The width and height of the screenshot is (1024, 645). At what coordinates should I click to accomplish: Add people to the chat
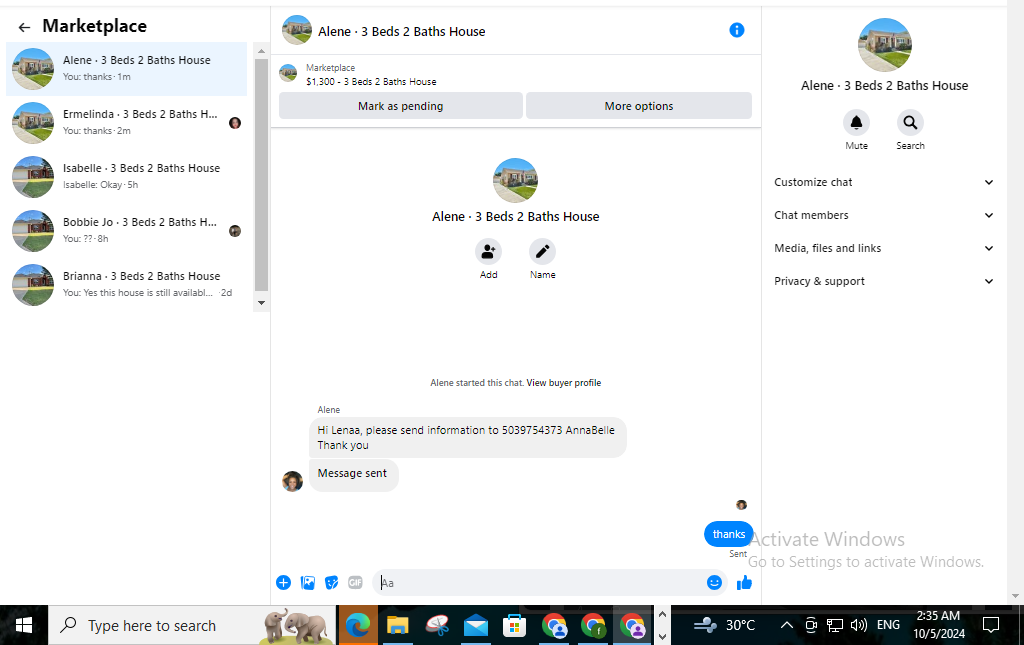tap(488, 251)
